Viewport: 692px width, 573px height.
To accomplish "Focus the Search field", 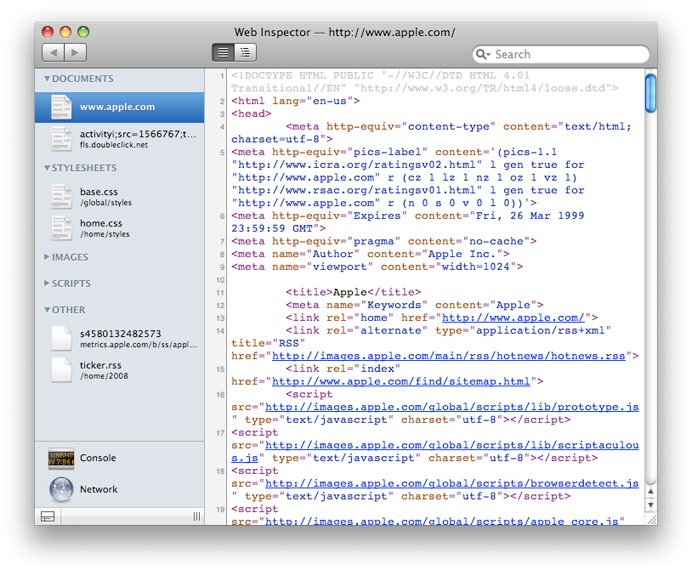I will pos(560,54).
